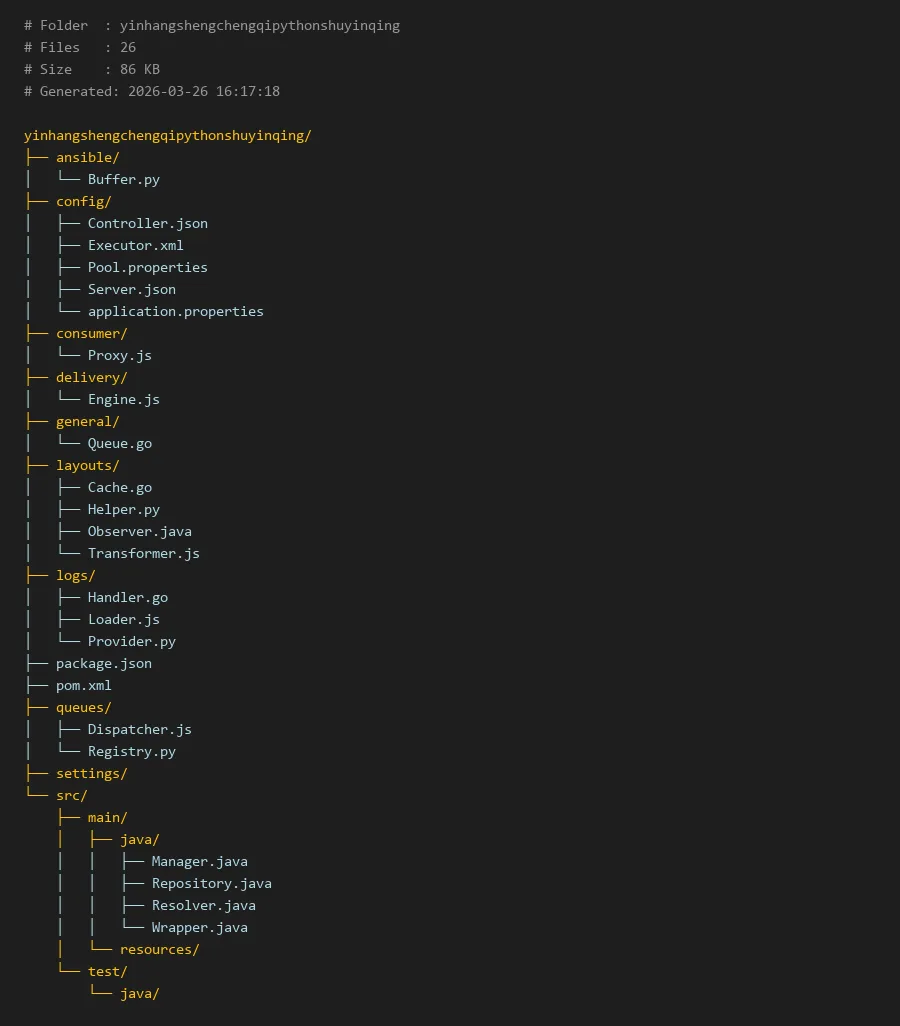Open Observer.java in layouts
Viewport: 900px width, 1026px height.
139,531
